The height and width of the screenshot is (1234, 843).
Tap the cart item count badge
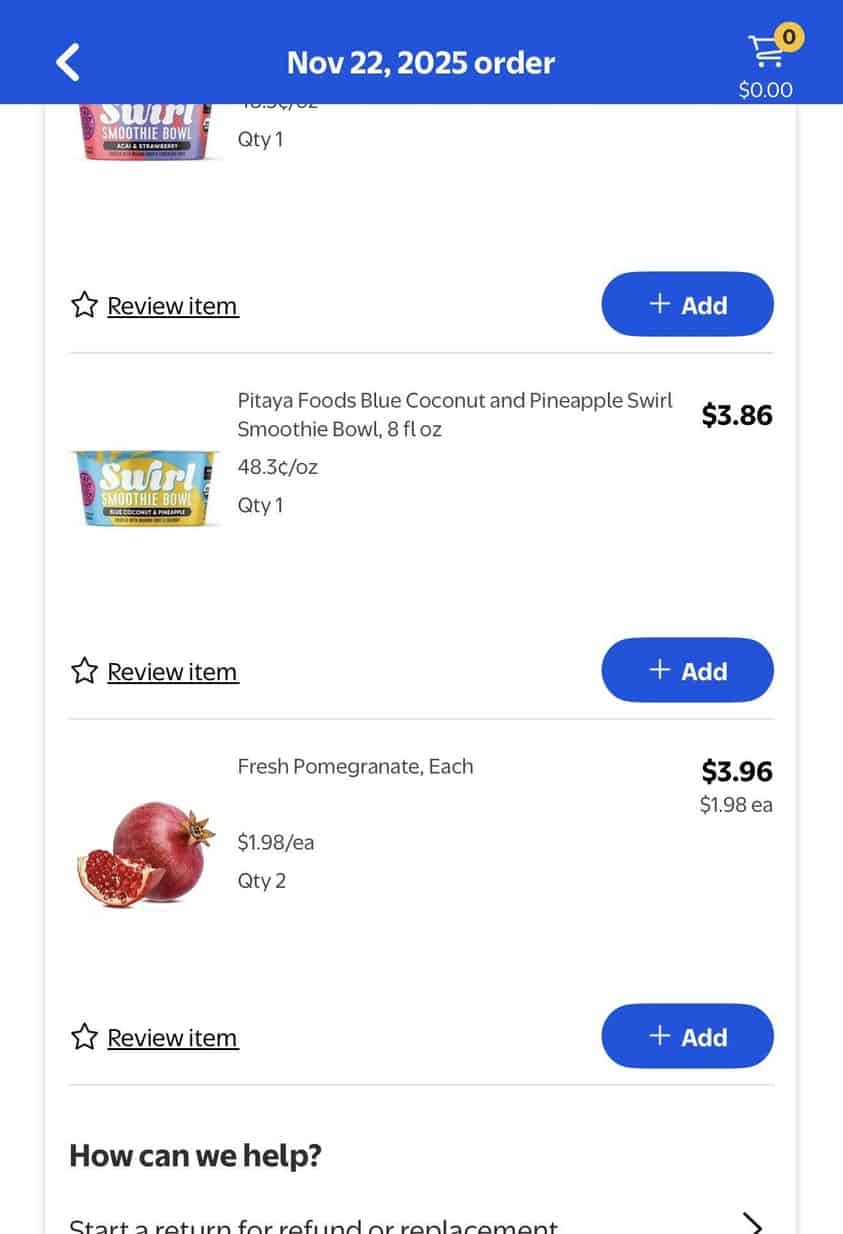click(x=789, y=38)
